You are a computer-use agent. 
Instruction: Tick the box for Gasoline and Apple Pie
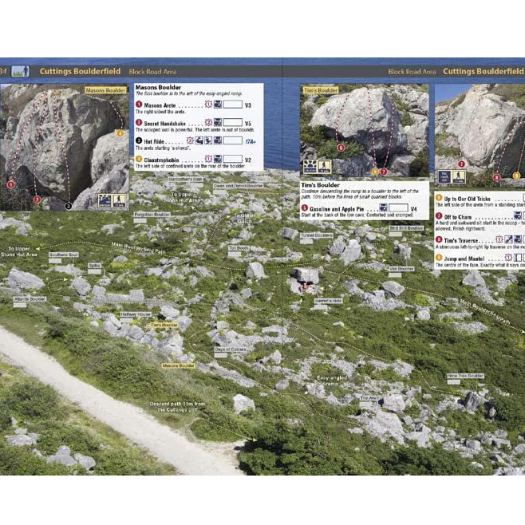(x=398, y=208)
